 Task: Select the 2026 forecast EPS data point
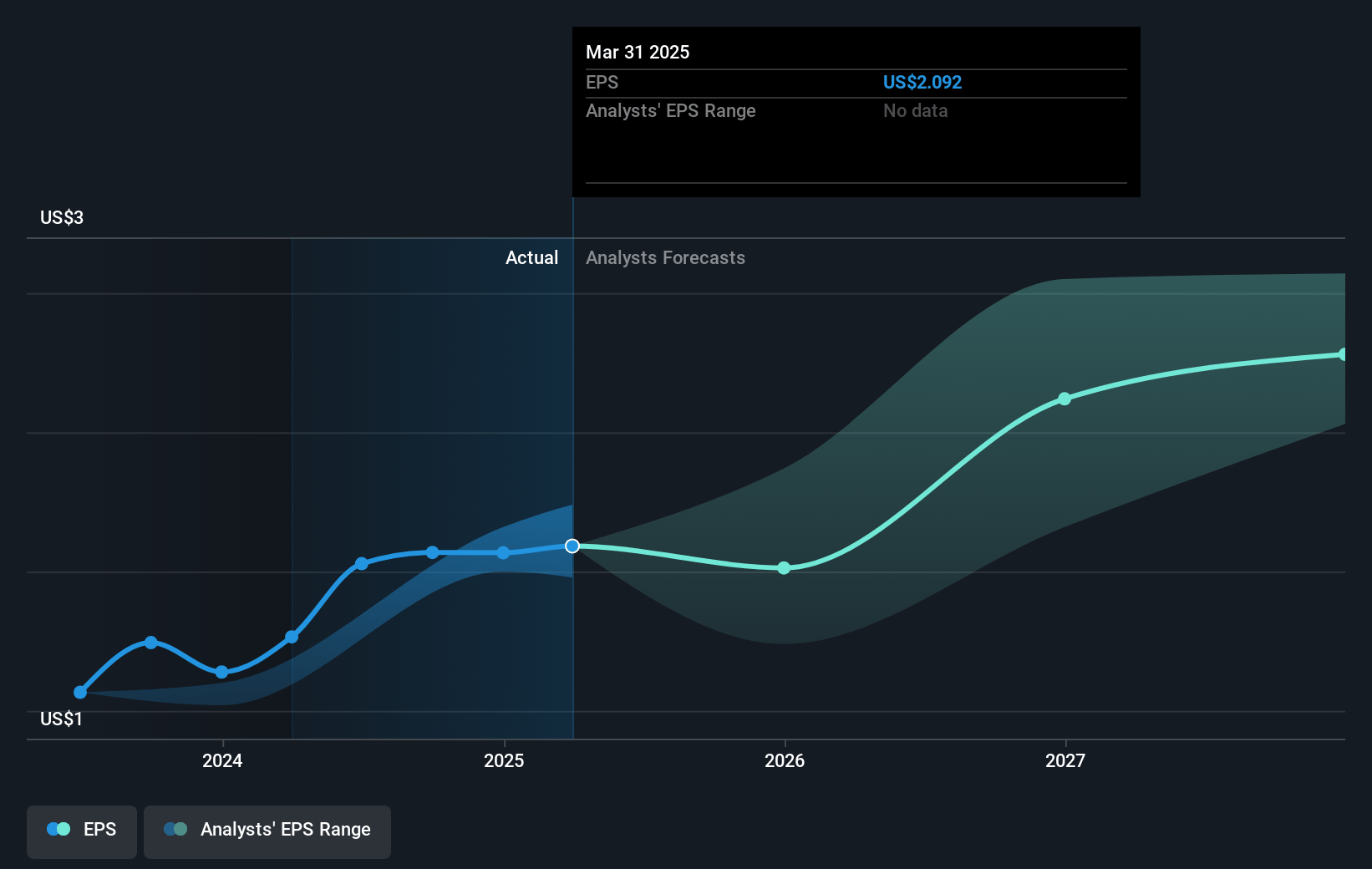click(784, 568)
